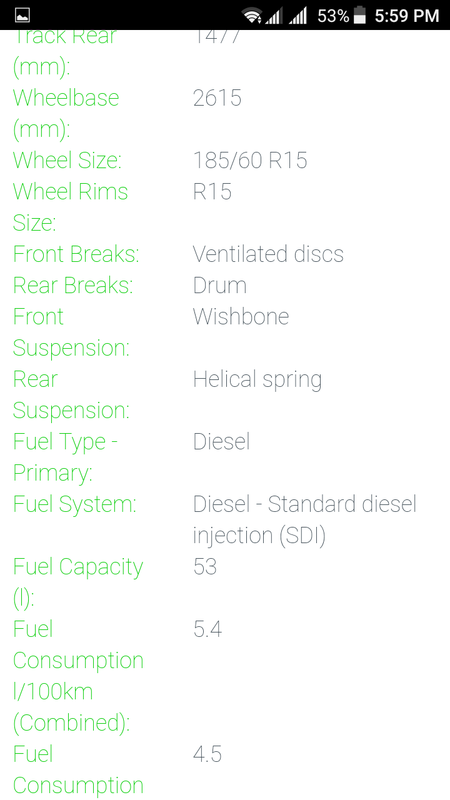Screen dimensions: 450x800
Task: Tap the battery icon in status bar
Action: 360,15
